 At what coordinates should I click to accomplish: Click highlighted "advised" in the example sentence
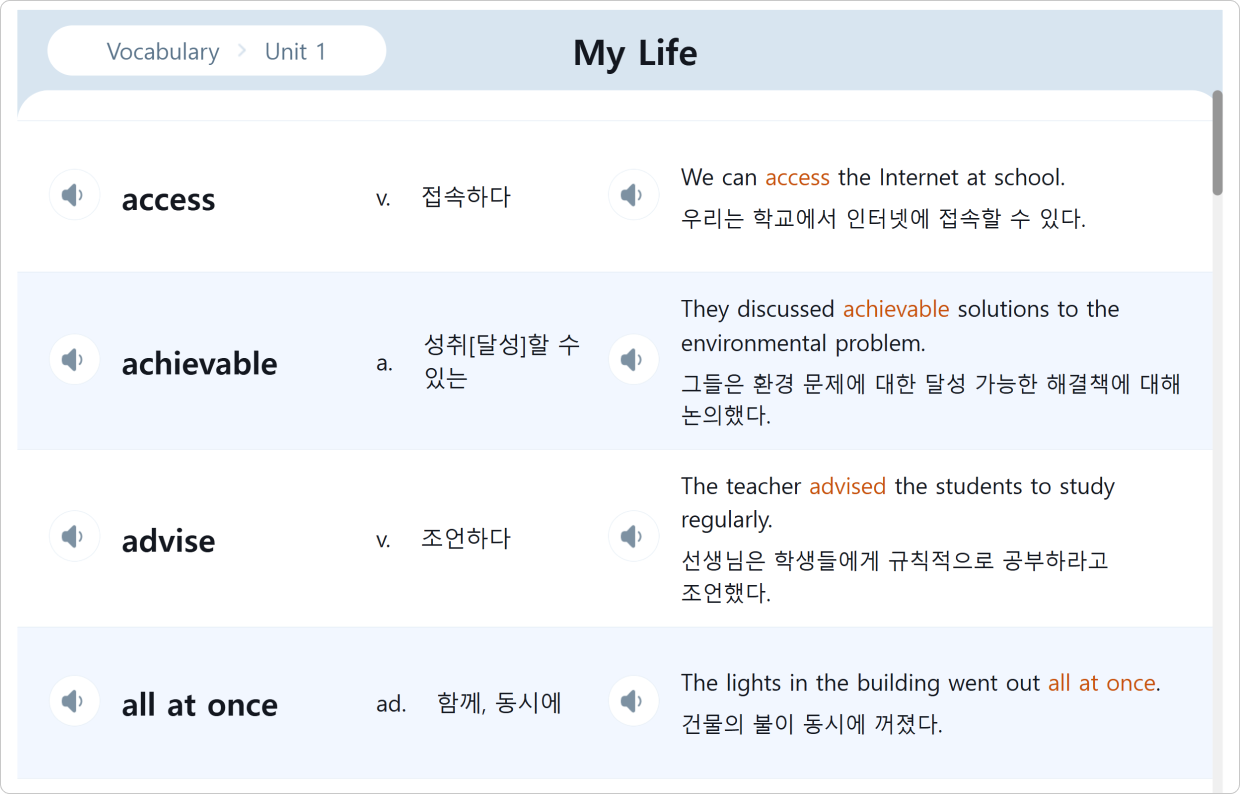(x=847, y=487)
